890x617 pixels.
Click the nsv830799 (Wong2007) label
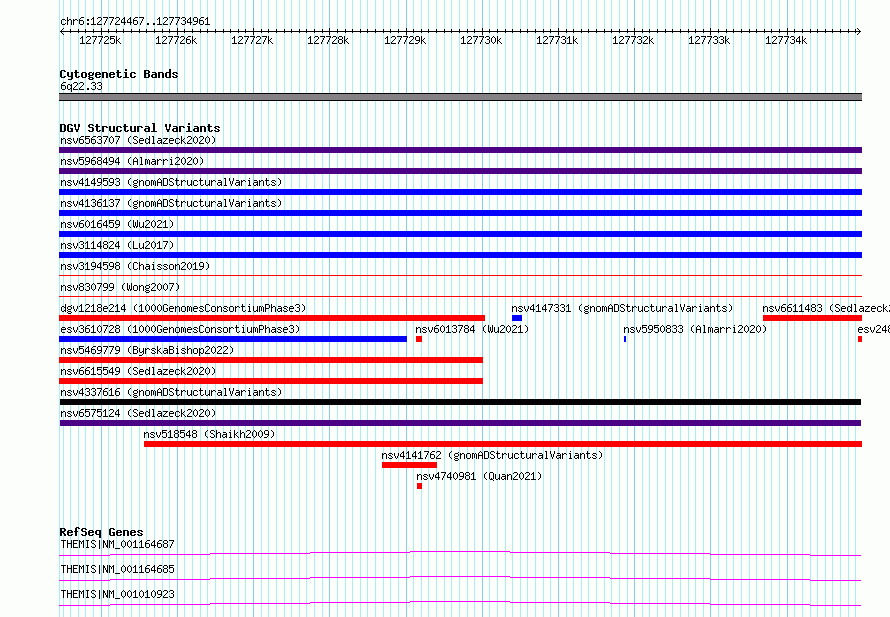120,287
